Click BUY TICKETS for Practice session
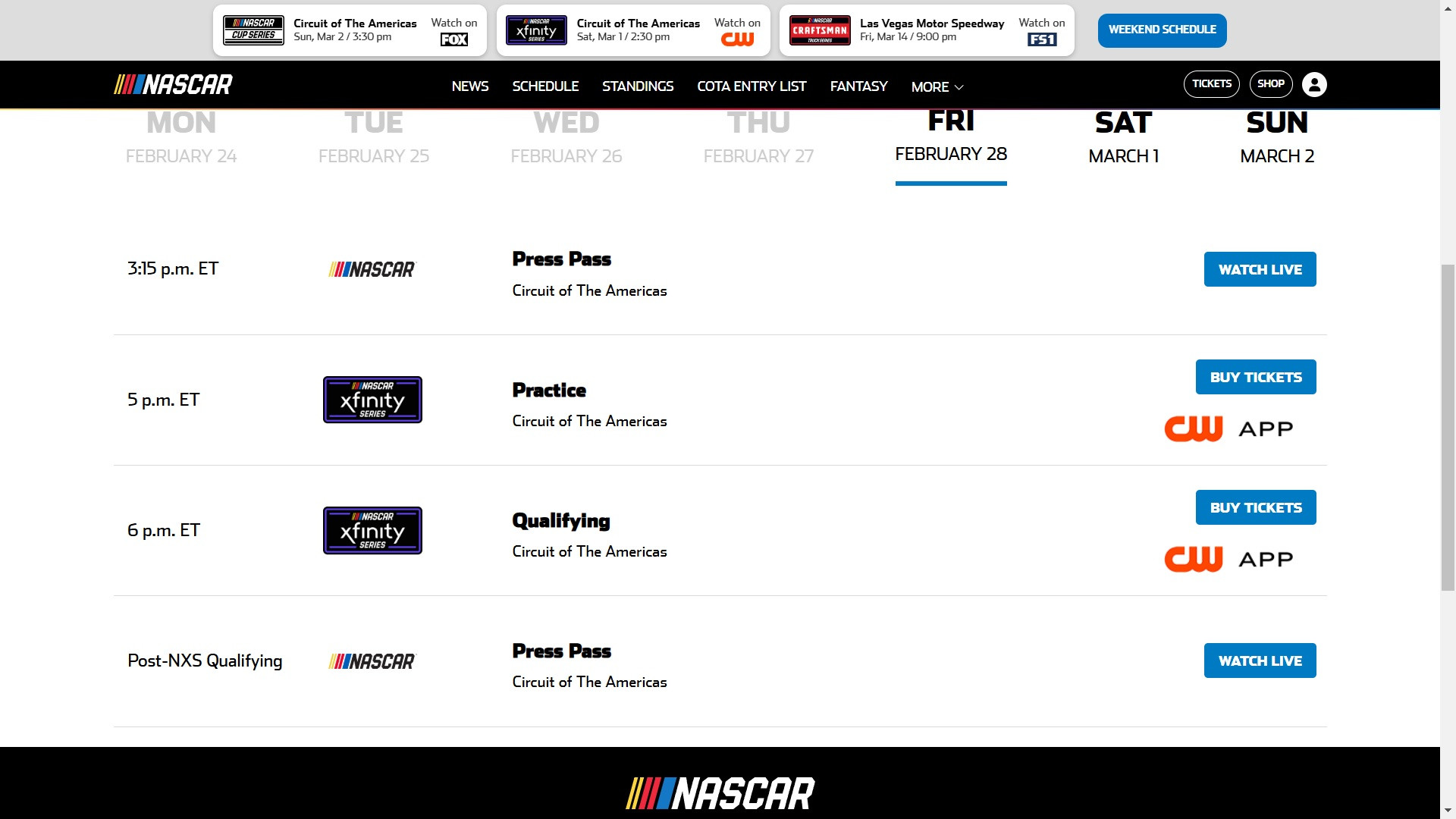The width and height of the screenshot is (1456, 819). click(x=1256, y=377)
